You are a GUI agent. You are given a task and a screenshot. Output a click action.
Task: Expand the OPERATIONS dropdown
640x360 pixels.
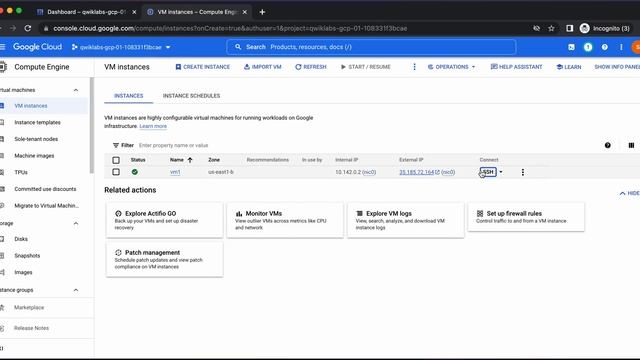pos(451,67)
